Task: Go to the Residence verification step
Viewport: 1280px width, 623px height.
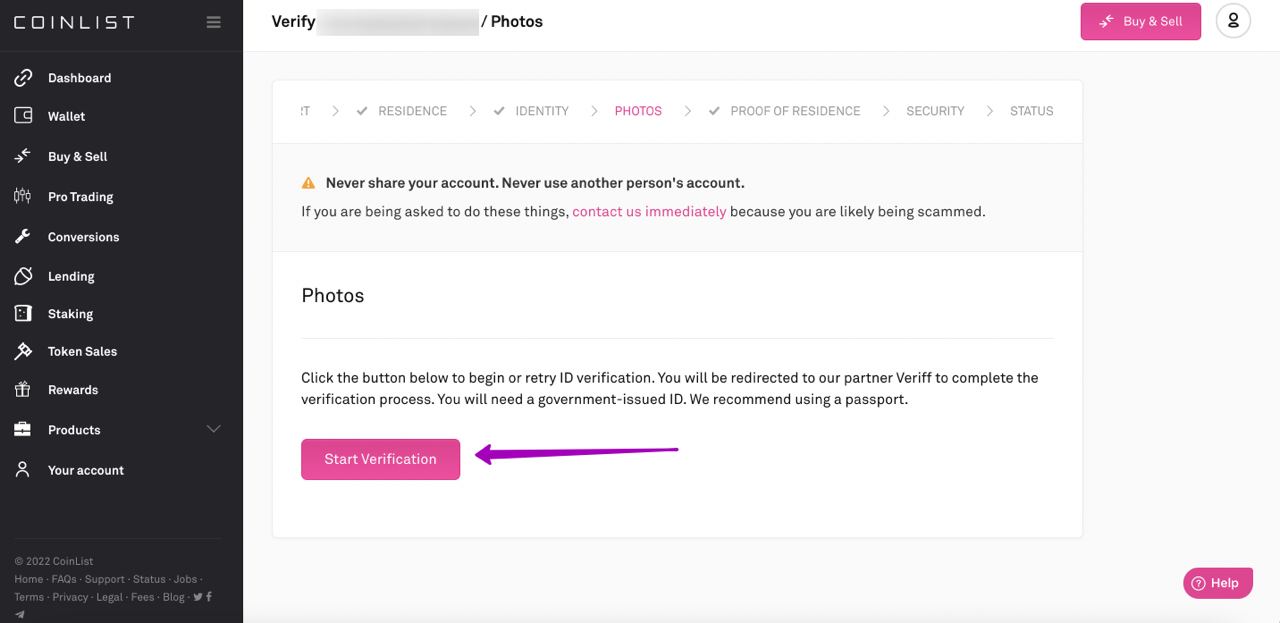Action: [x=412, y=111]
